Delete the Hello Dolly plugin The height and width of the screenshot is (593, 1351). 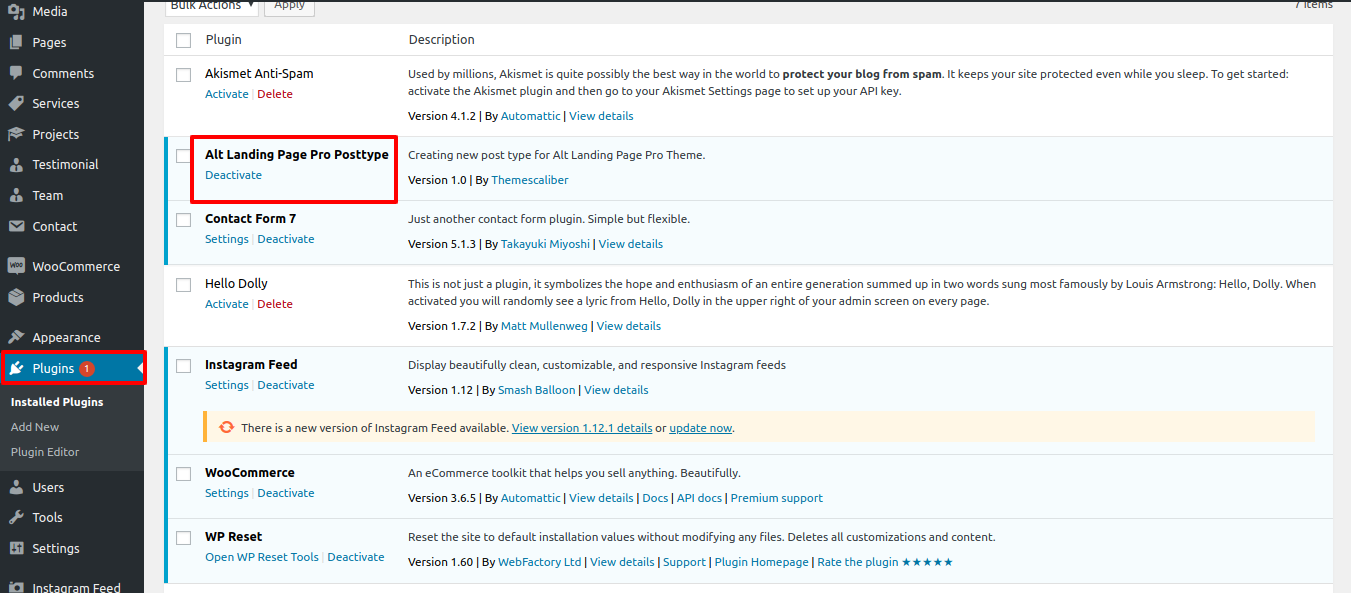(275, 304)
